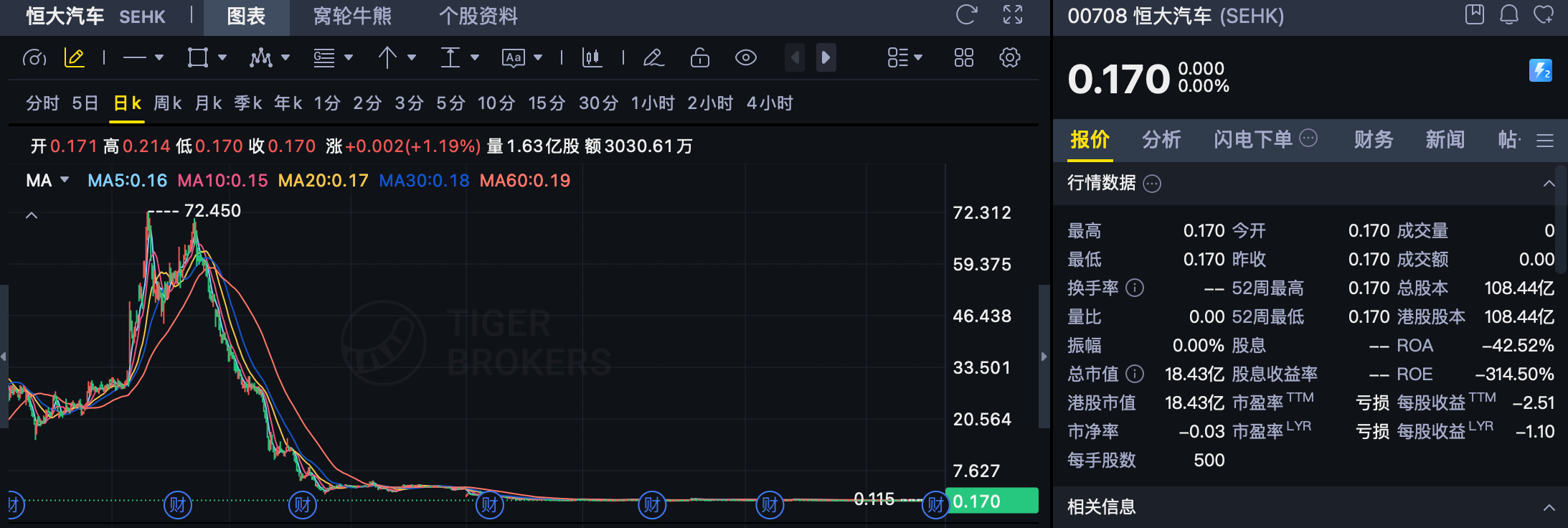
Task: Switch to 15分 interval
Action: [547, 103]
